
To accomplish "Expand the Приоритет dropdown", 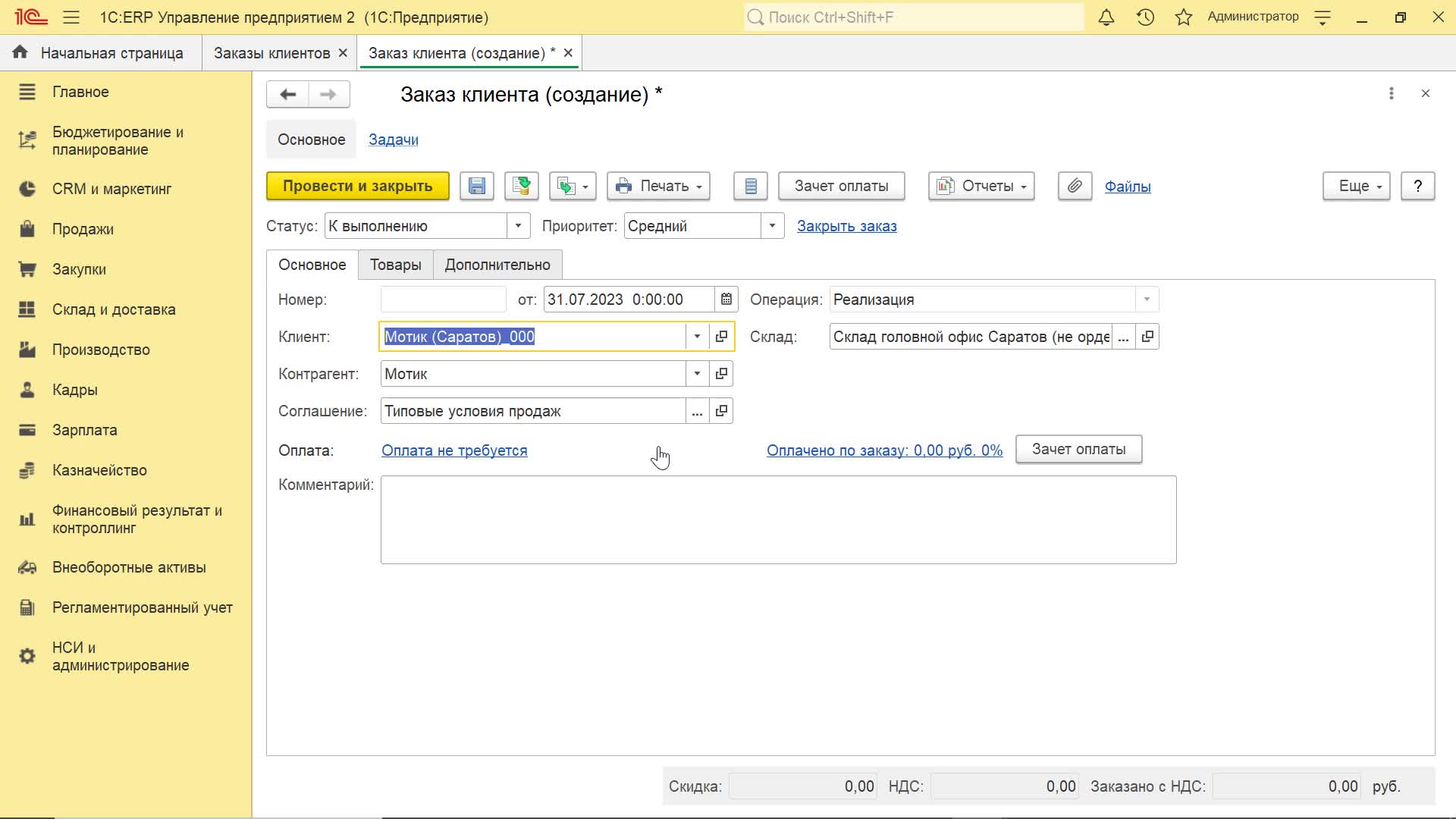I will (772, 226).
